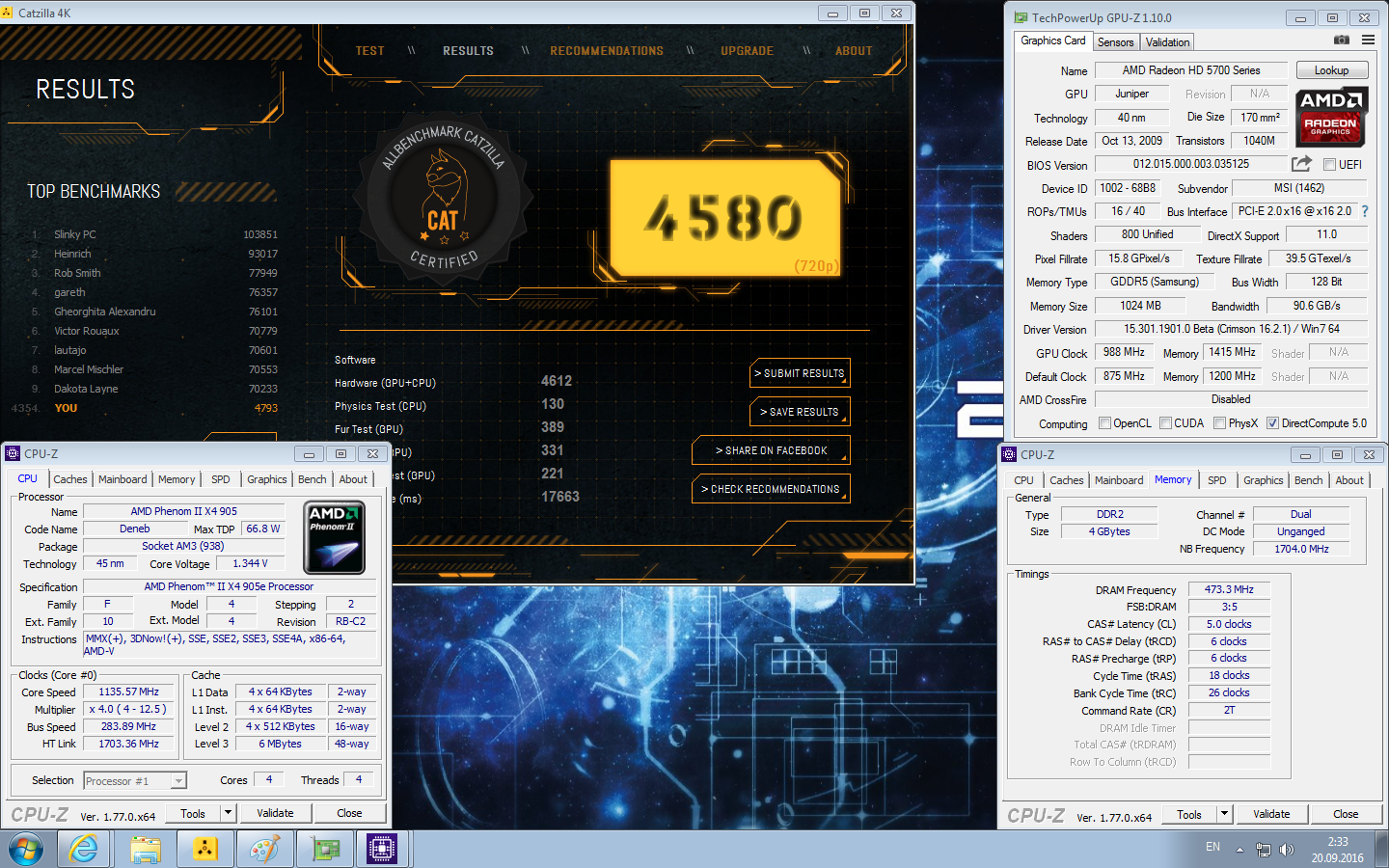Toggle the DirectCompute 5.0 checkbox

coord(1273,423)
